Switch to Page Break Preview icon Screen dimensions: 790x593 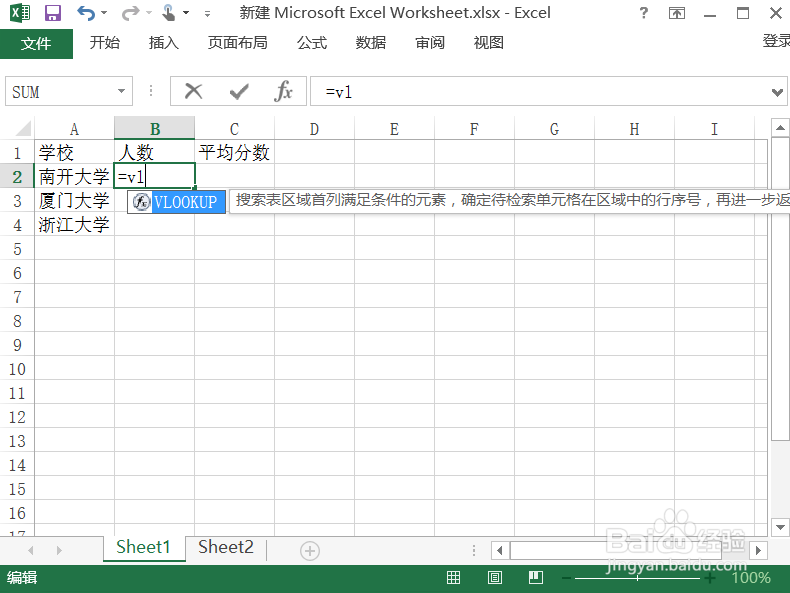pos(536,577)
